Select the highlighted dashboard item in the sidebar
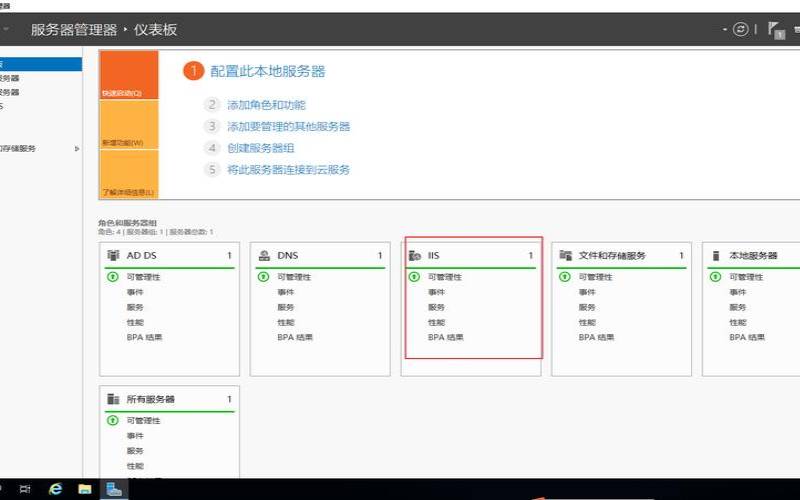 tap(41, 64)
